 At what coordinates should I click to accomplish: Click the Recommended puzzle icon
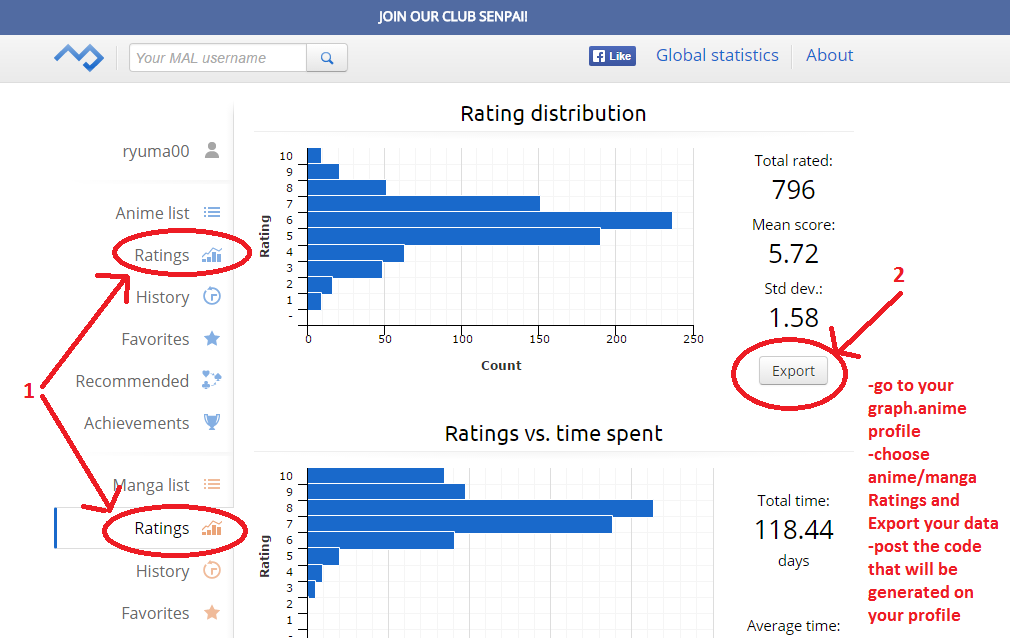[211, 381]
